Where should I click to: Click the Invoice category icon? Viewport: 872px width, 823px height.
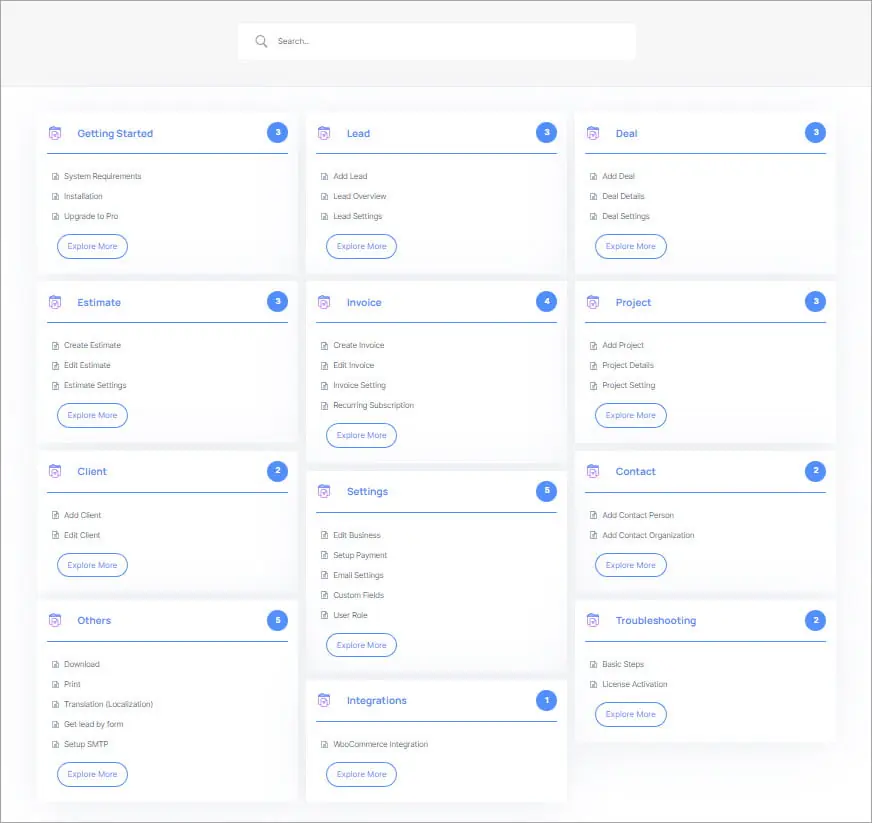point(324,301)
